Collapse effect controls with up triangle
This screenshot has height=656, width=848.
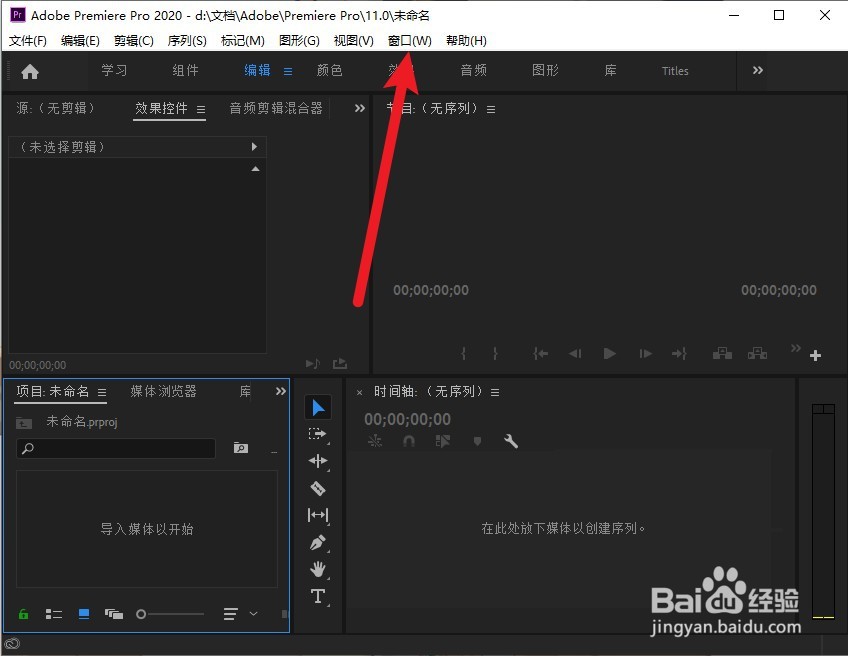tap(255, 169)
